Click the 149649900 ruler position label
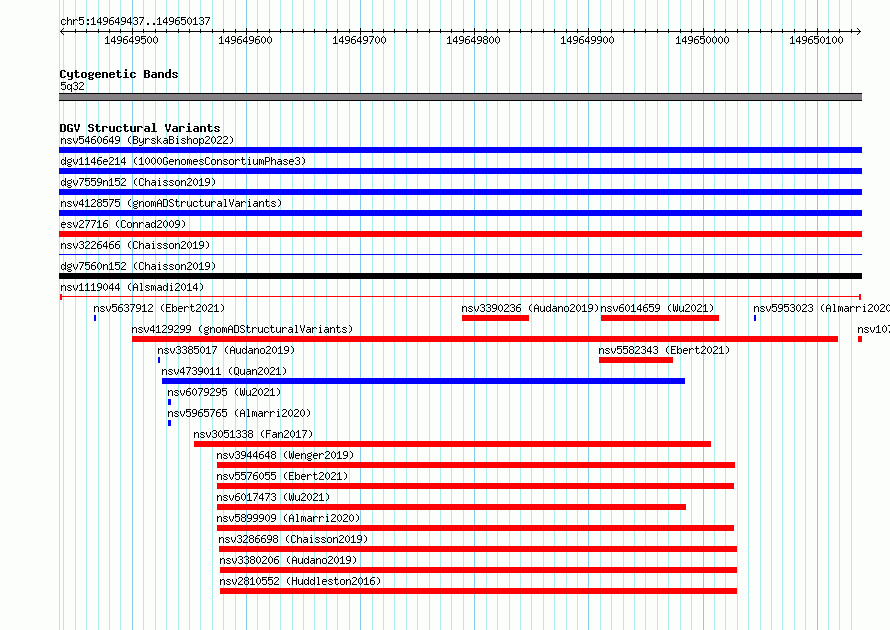This screenshot has width=890, height=630. [587, 40]
